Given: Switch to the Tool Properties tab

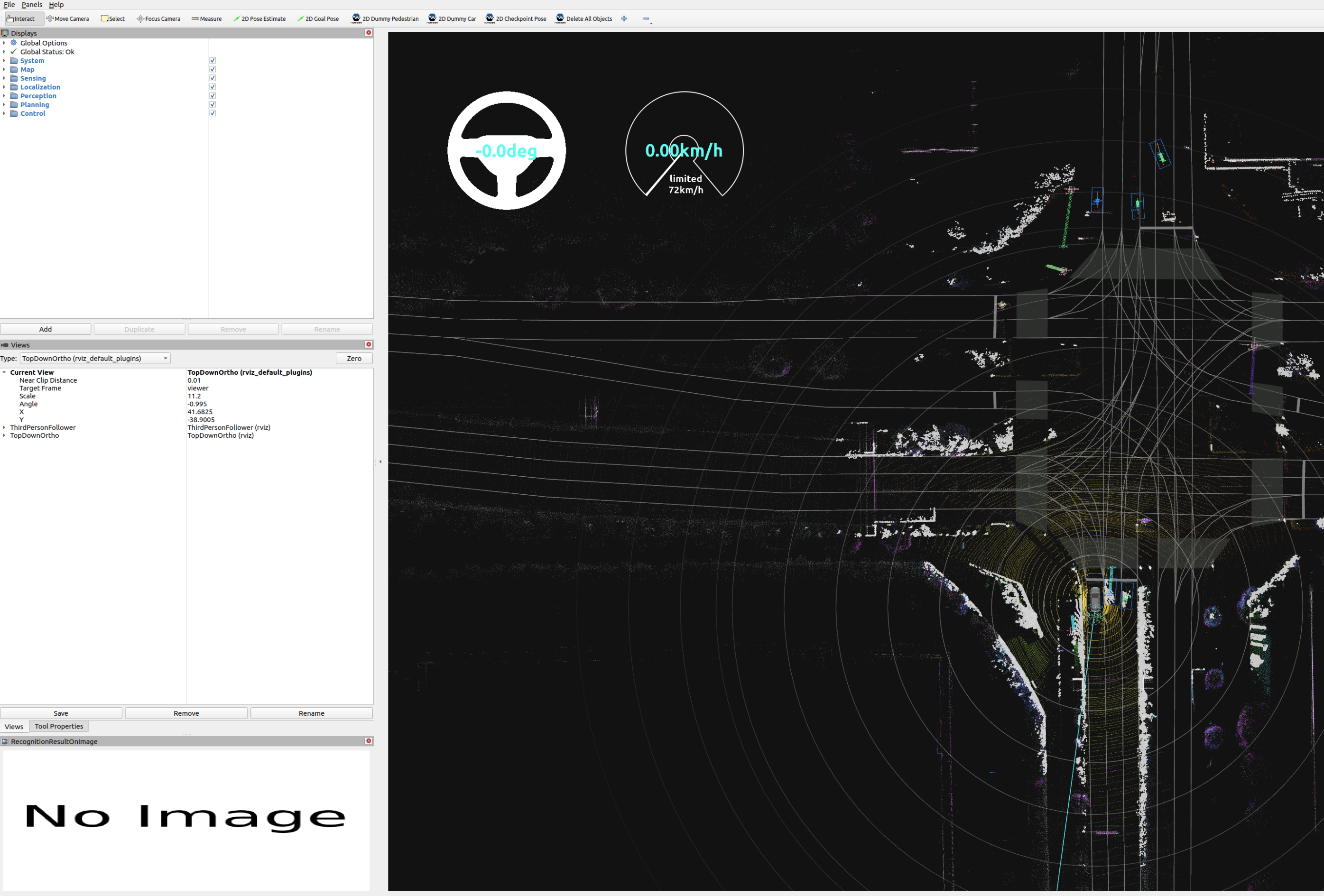Looking at the screenshot, I should 59,726.
